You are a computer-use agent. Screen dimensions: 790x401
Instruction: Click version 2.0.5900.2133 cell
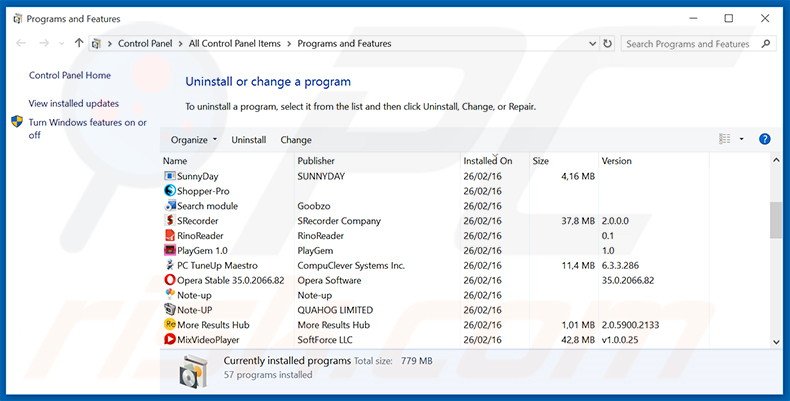coord(630,325)
